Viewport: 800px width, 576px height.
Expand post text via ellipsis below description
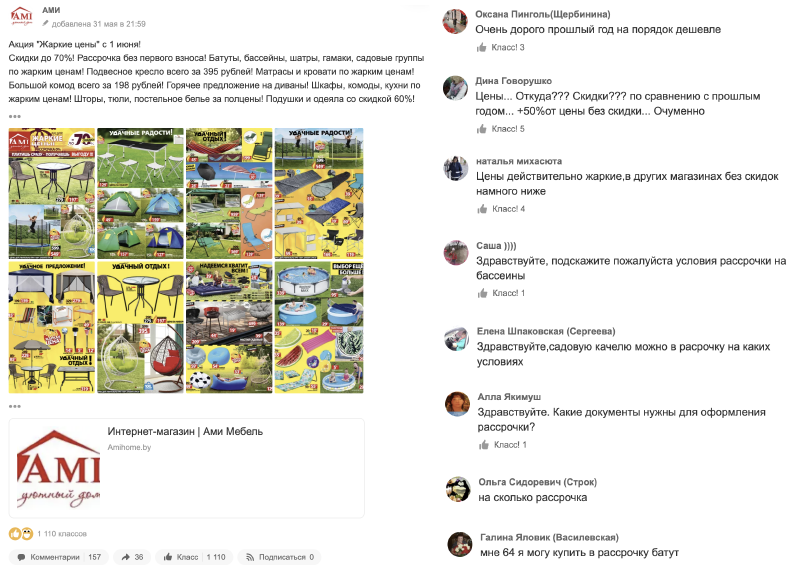[15, 116]
